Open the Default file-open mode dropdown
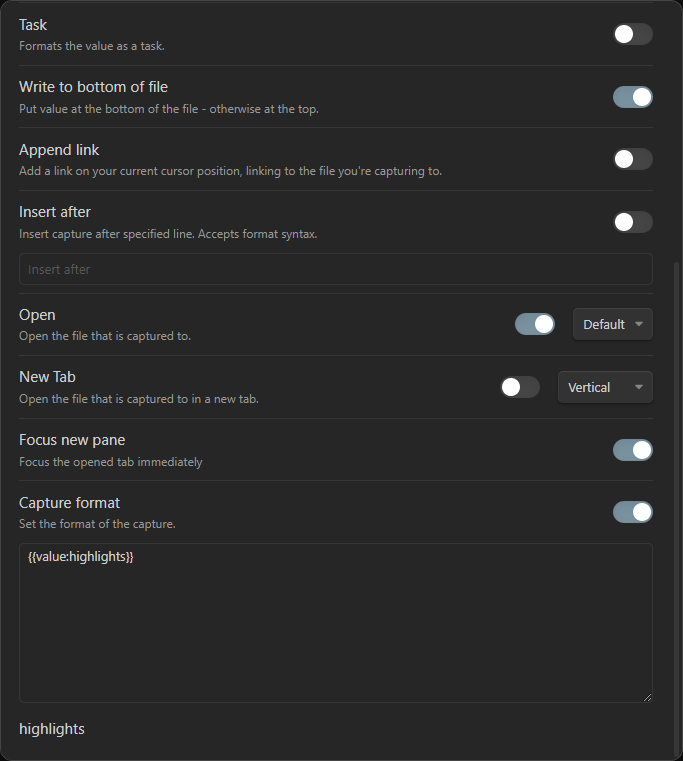Screen dimensions: 683x761 pos(613,324)
